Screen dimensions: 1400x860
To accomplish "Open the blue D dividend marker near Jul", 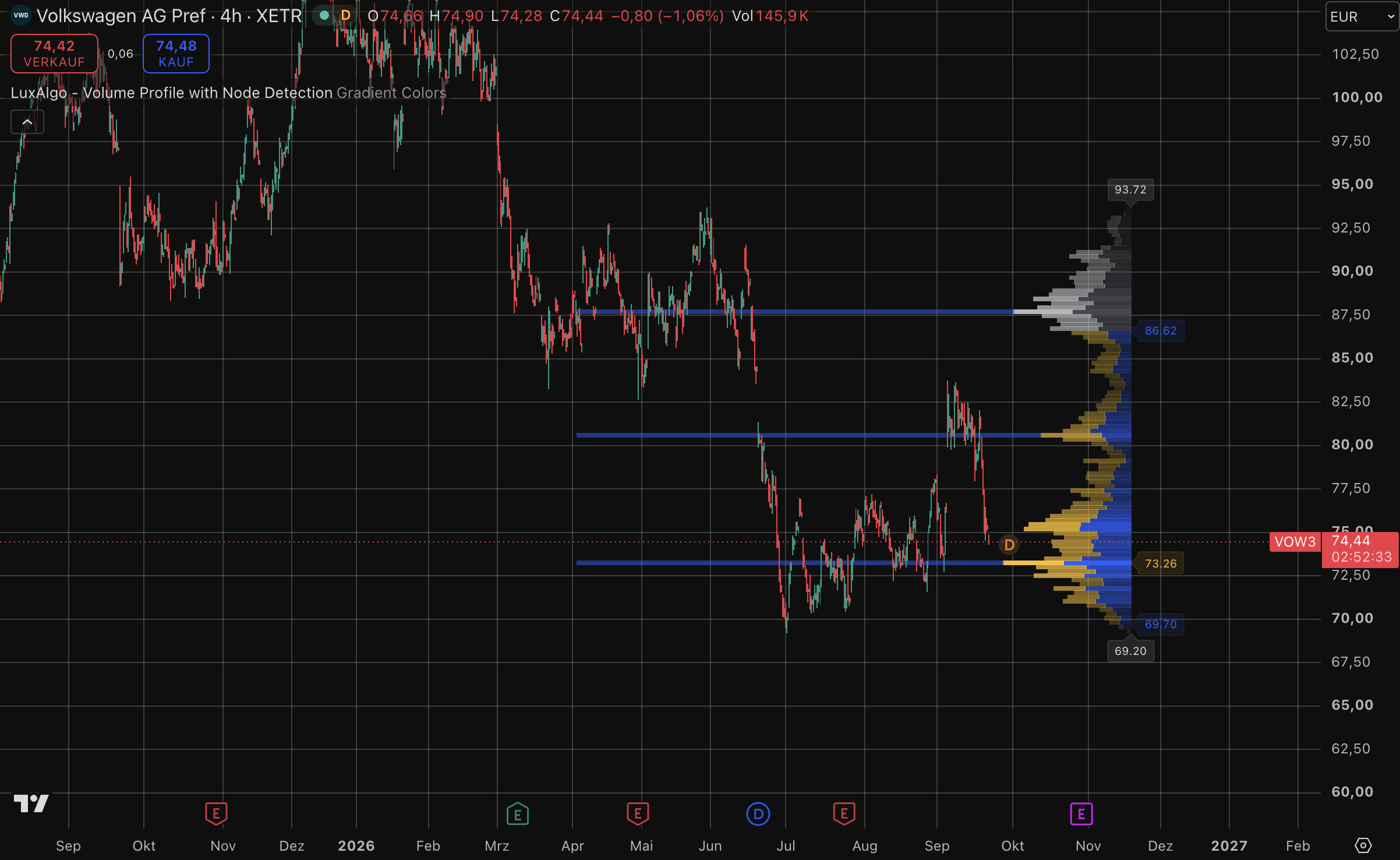I will click(758, 813).
